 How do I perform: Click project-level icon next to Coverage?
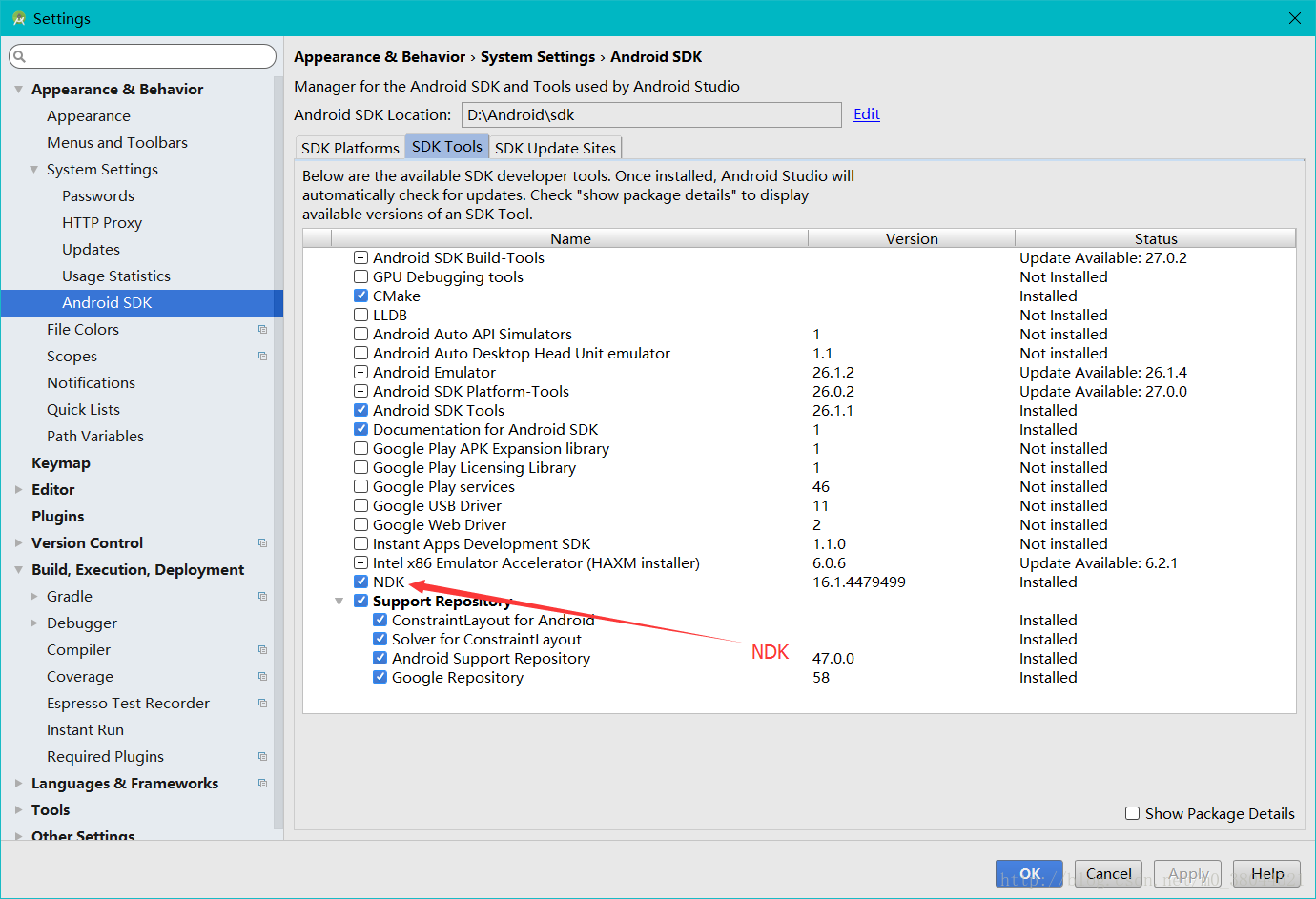pos(262,677)
